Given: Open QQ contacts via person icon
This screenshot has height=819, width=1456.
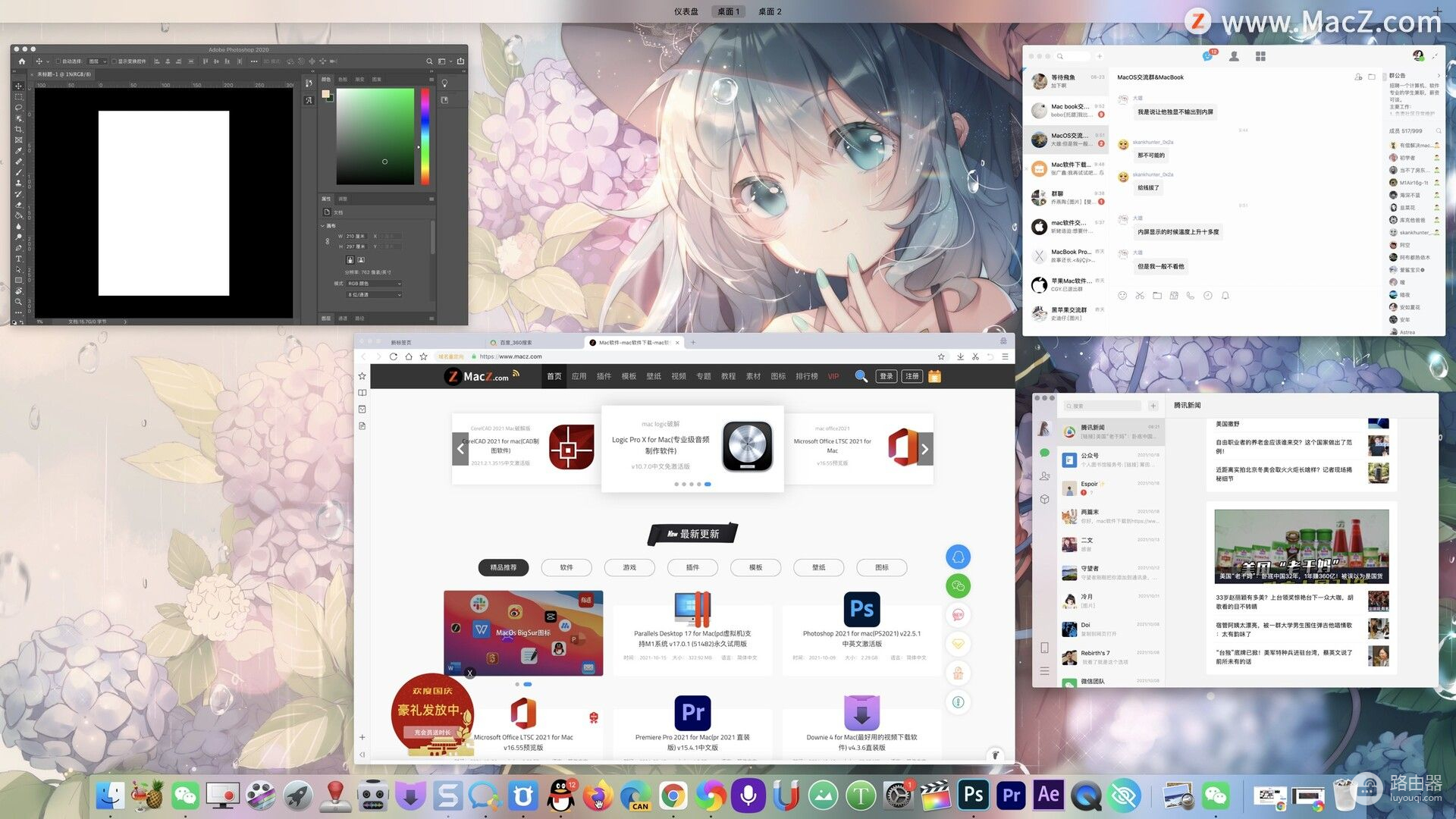Looking at the screenshot, I should [1234, 56].
